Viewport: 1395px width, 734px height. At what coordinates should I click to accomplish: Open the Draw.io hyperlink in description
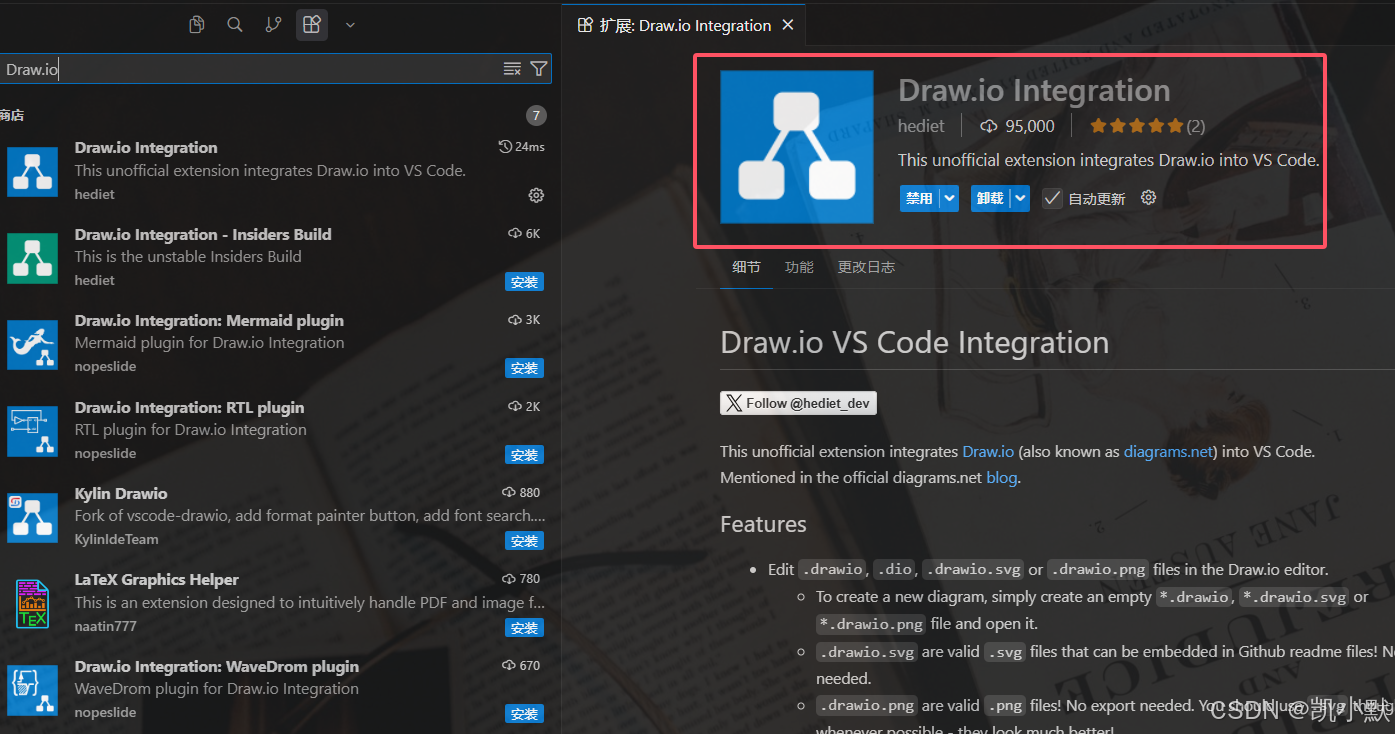tap(988, 451)
